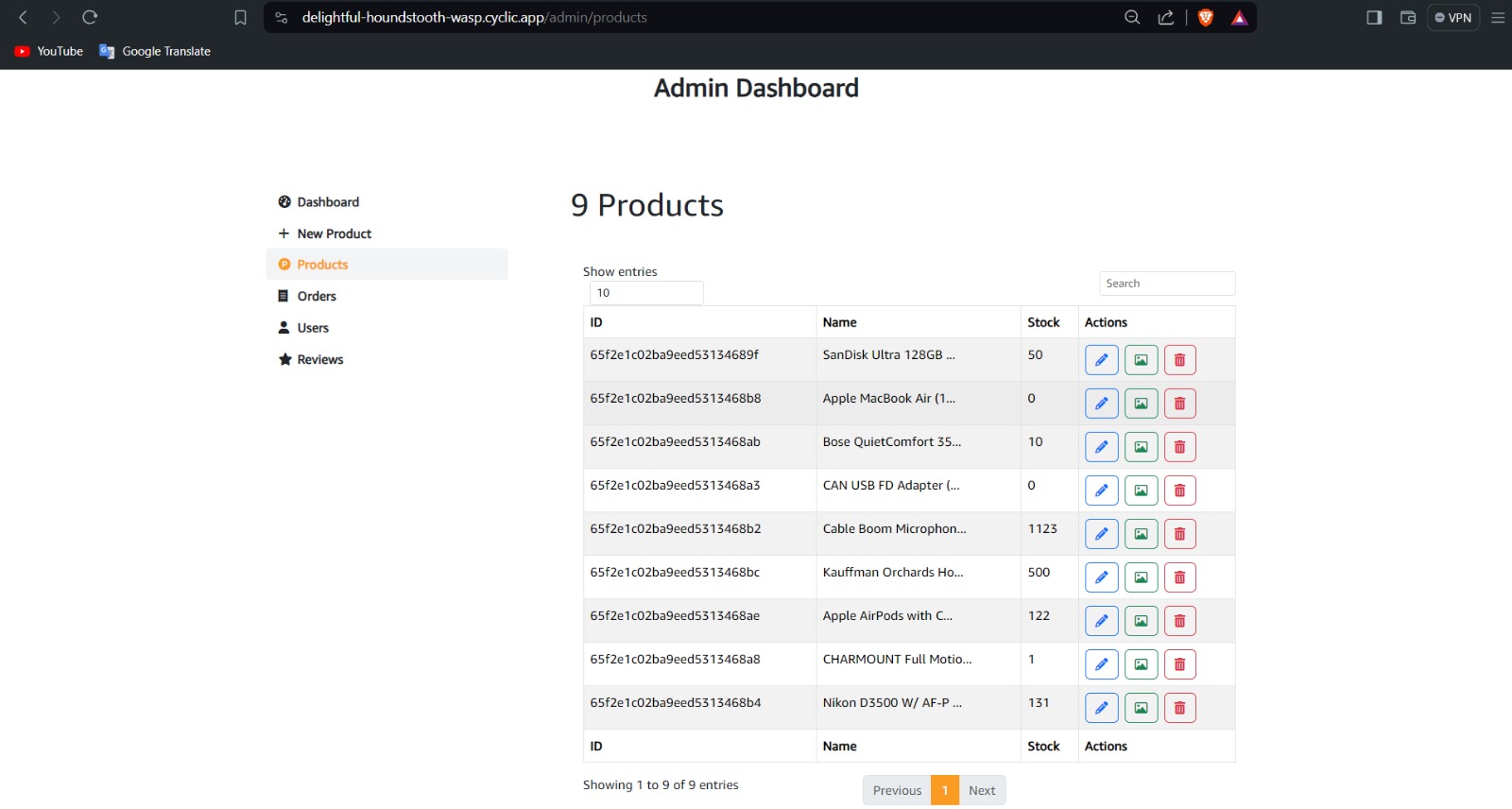Viewport: 1512px width, 809px height.
Task: Bookmark this page
Action: point(240,17)
